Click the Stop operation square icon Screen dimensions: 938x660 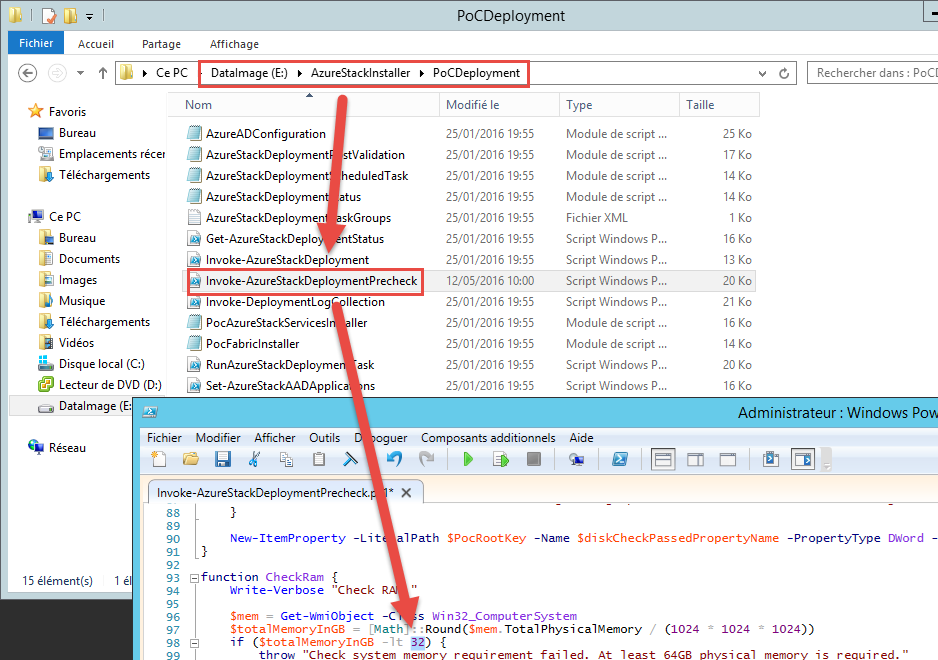(x=534, y=460)
